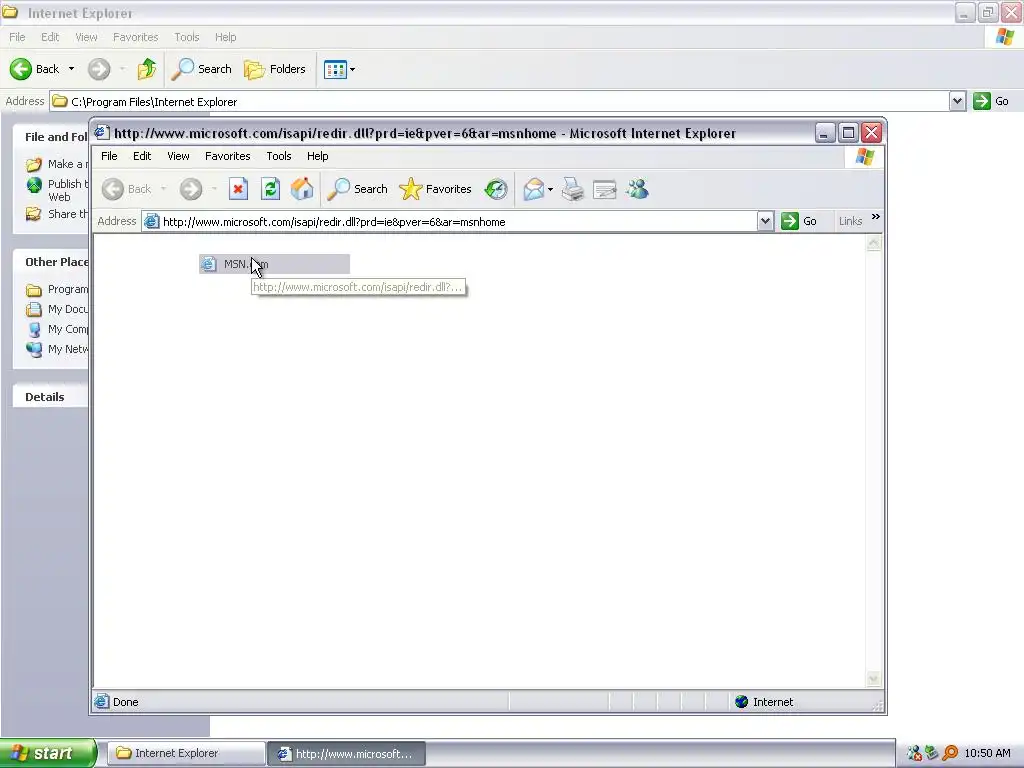Toggle the Folders pane button
The height and width of the screenshot is (768, 1024).
275,69
